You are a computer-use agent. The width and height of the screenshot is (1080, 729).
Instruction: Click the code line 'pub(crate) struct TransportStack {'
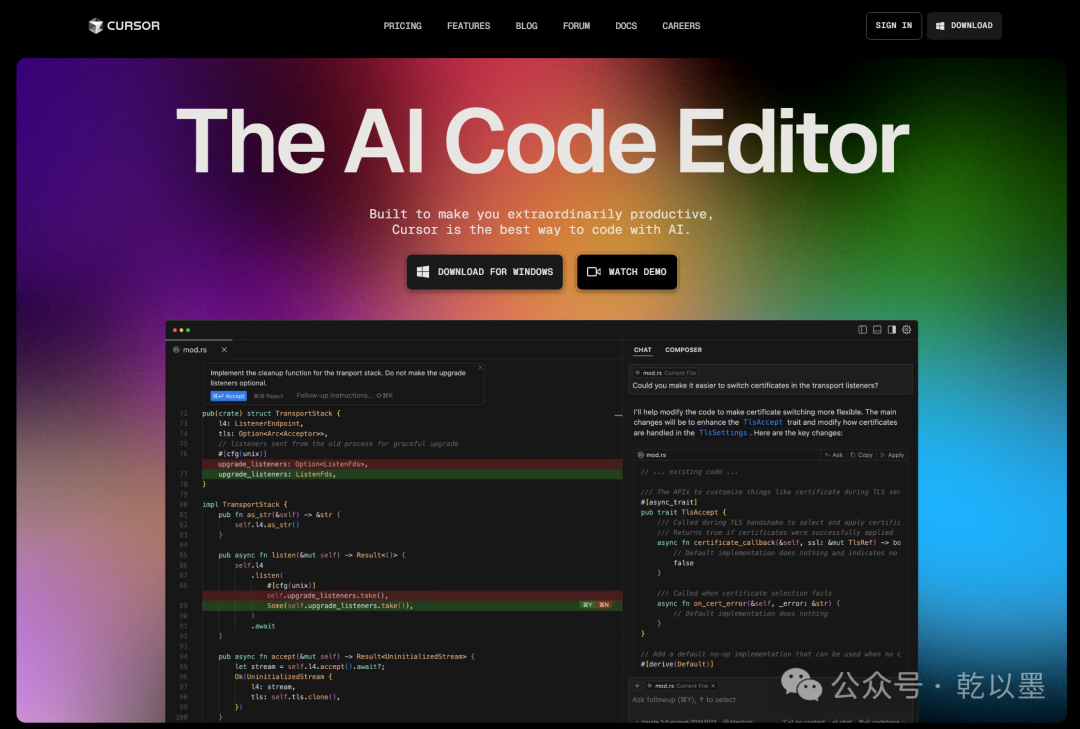pyautogui.click(x=271, y=413)
